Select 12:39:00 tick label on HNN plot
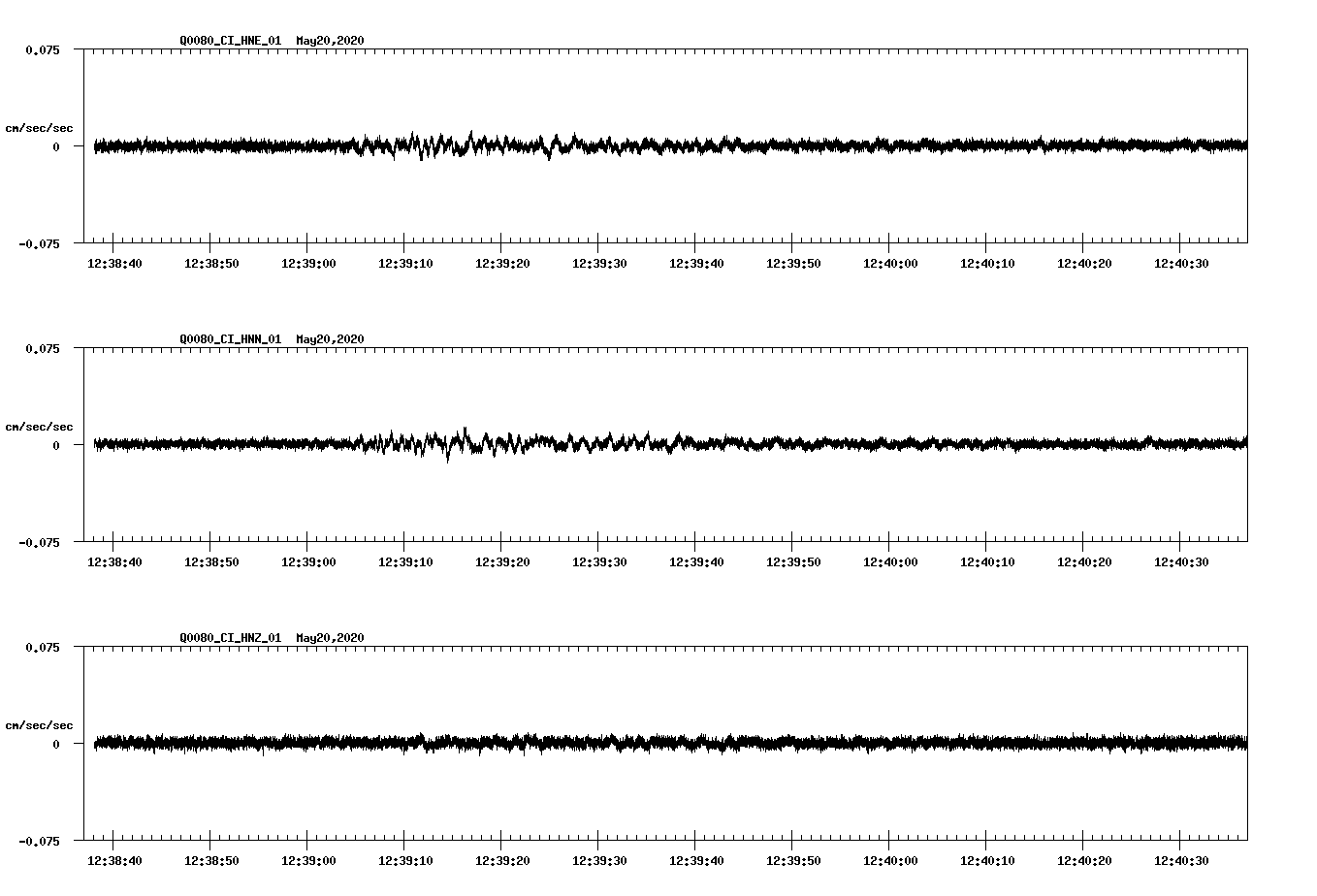 tap(308, 562)
